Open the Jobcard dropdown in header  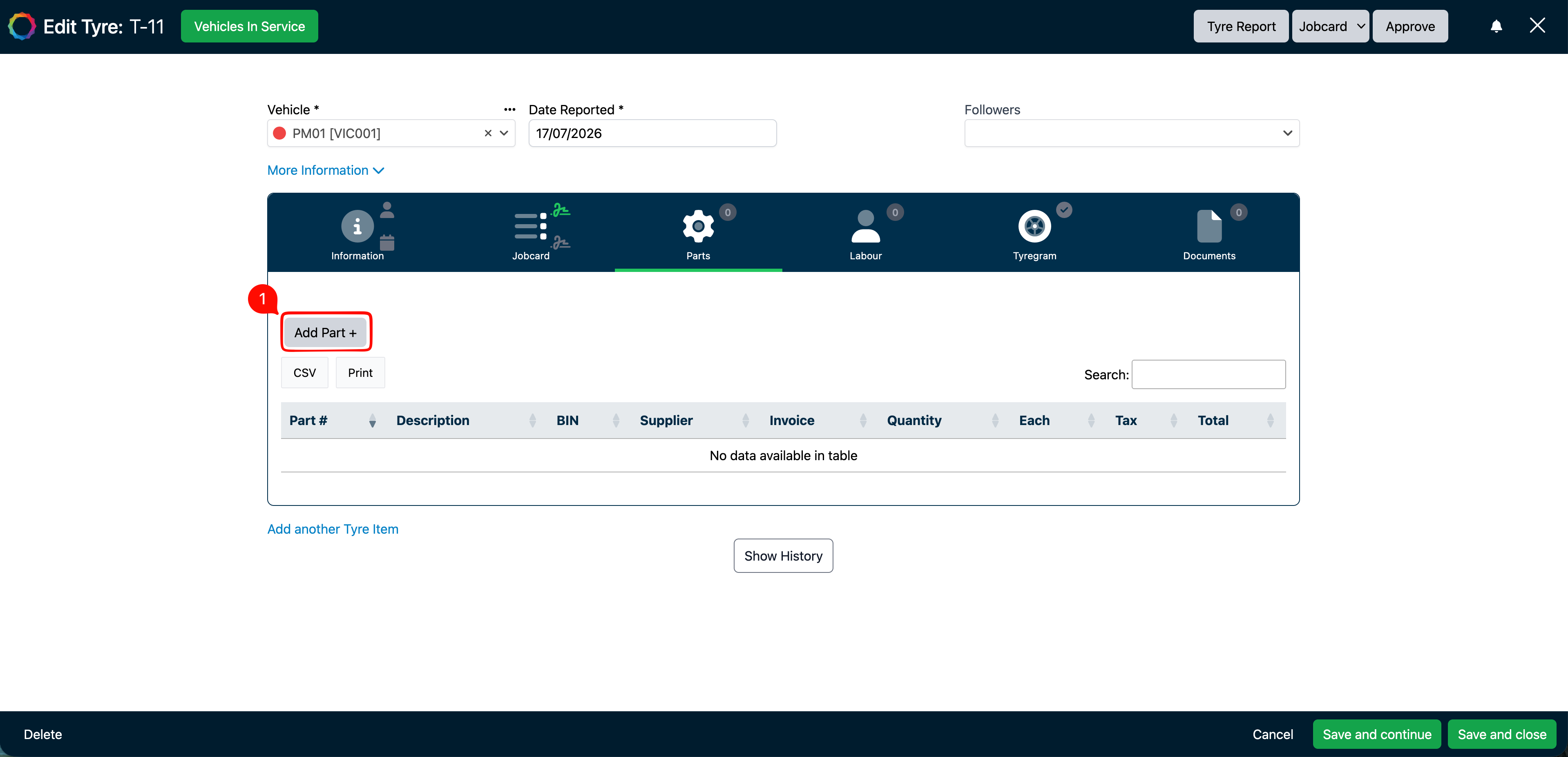tap(1330, 26)
